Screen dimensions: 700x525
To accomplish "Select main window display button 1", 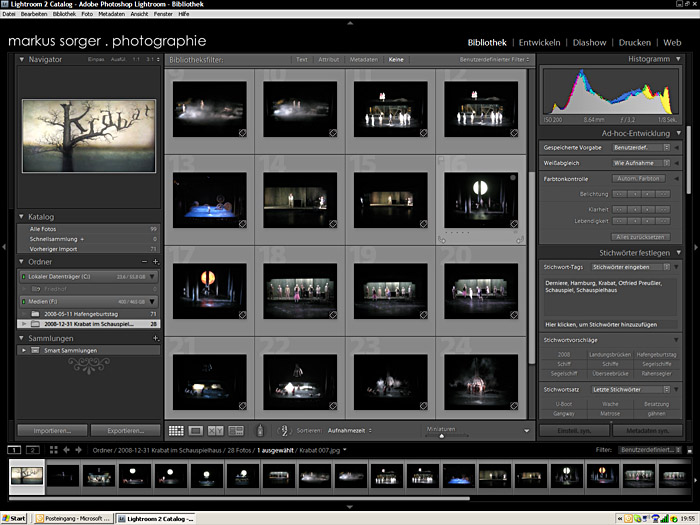I will point(14,450).
